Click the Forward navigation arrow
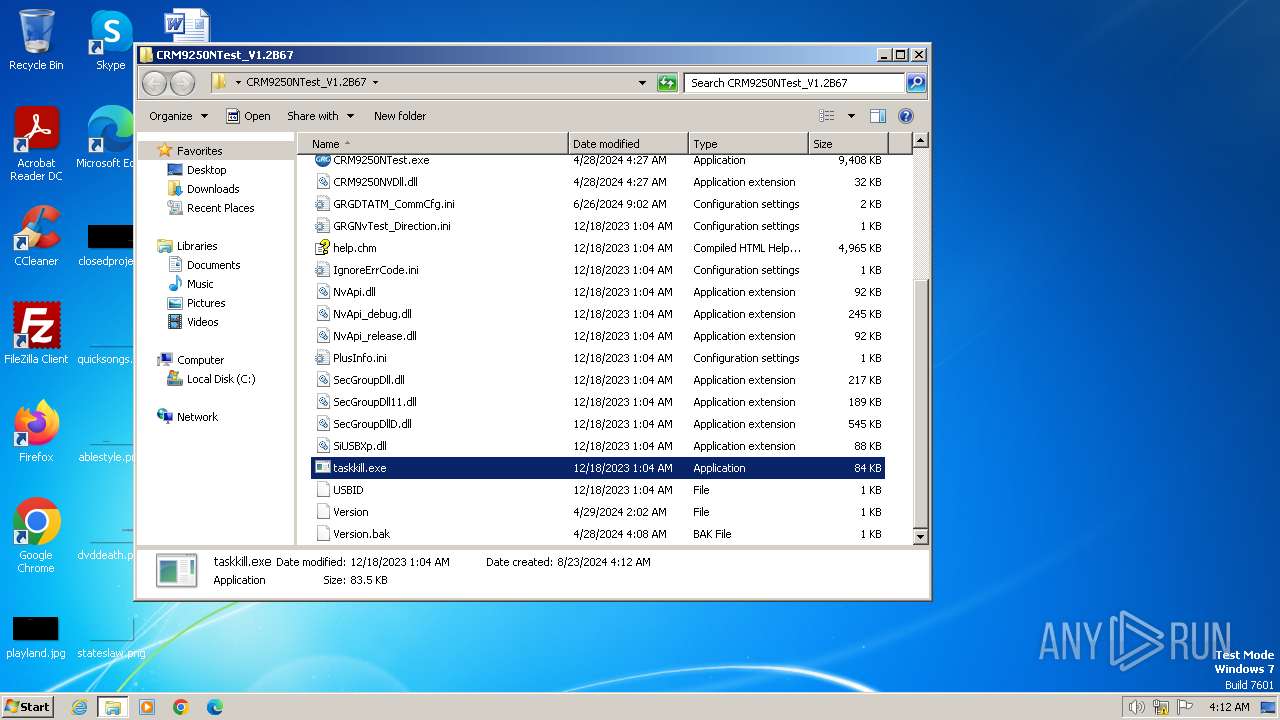1280x720 pixels. 182,83
